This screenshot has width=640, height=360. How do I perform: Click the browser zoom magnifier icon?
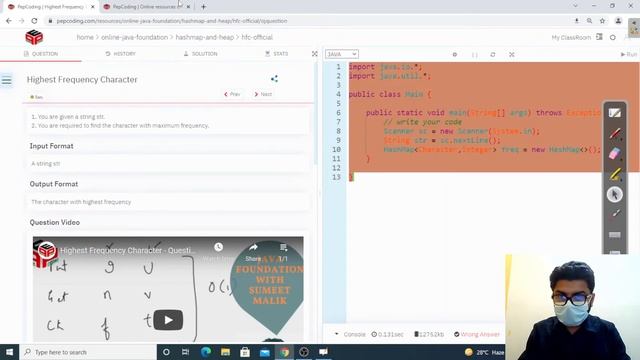(x=589, y=21)
